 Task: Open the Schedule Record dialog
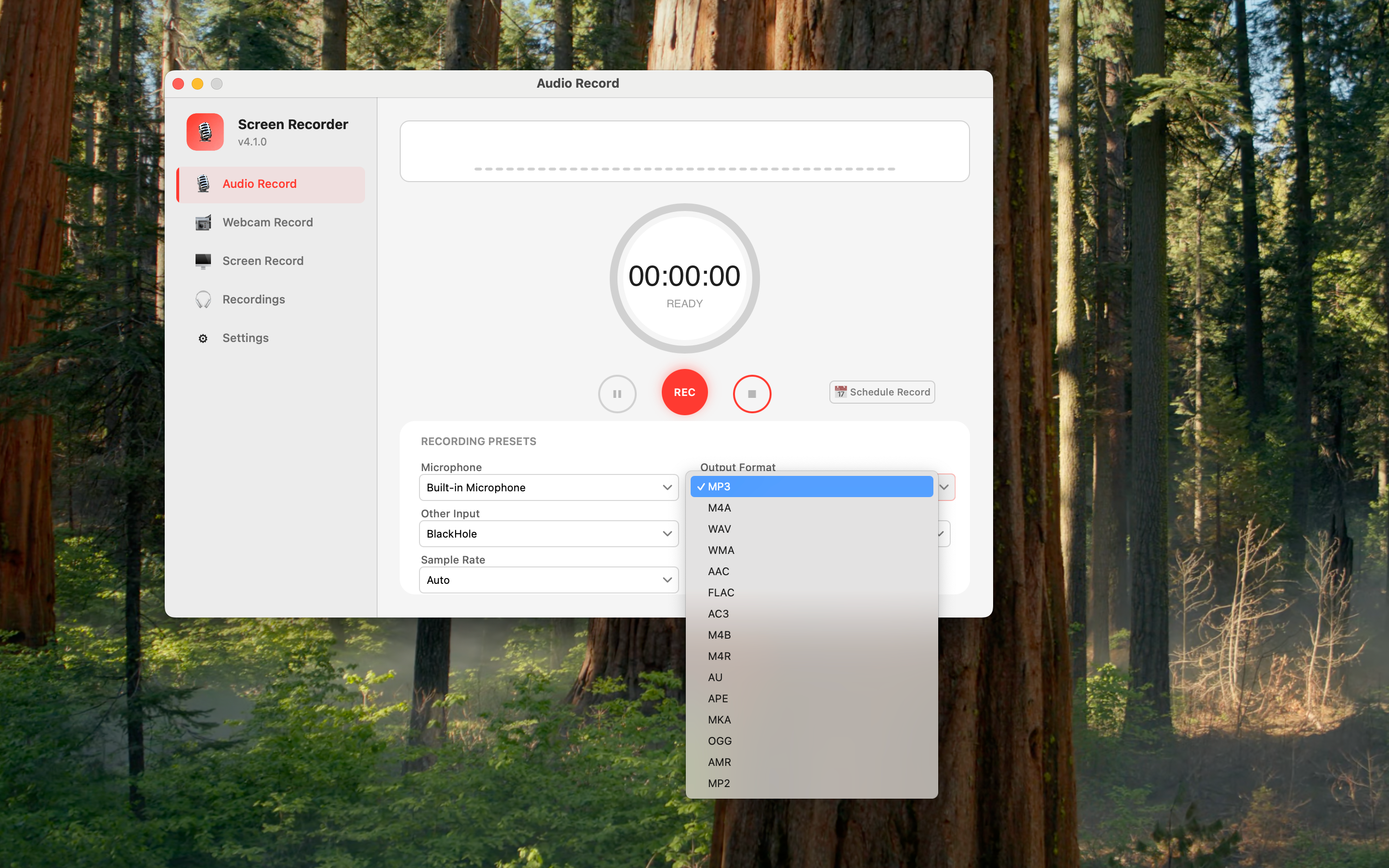pos(882,392)
